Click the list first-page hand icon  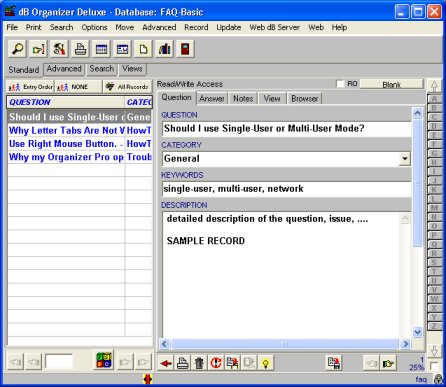point(16,362)
